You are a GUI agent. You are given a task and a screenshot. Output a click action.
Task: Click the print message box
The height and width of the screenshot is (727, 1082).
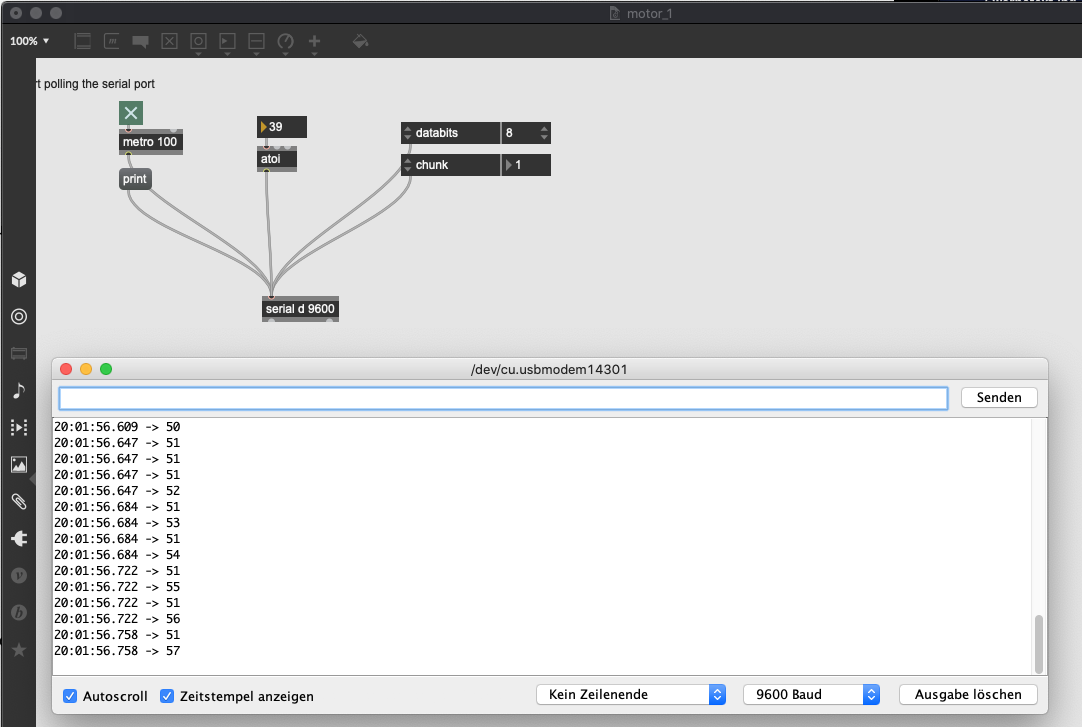(135, 179)
